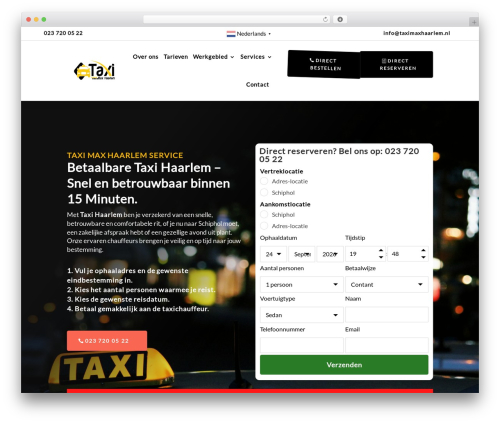Open the Aantal personen dropdown
500x423 pixels.
tap(302, 284)
